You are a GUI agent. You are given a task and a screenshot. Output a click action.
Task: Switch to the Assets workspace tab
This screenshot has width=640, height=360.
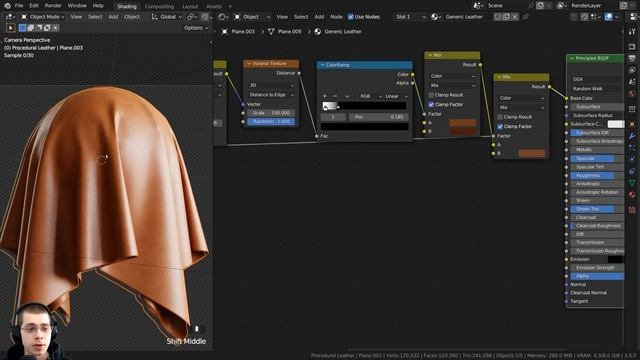click(x=213, y=7)
